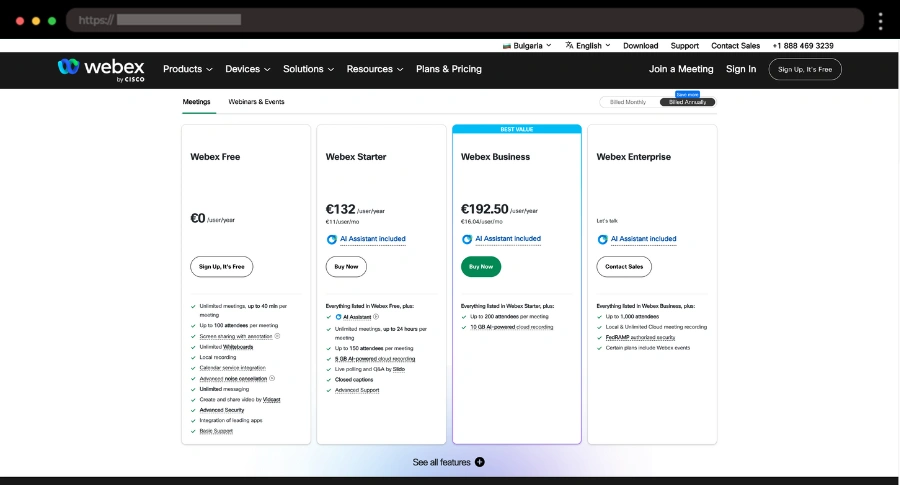Click Join a Meeting link
Viewport: 900px width, 485px height.
pos(681,69)
